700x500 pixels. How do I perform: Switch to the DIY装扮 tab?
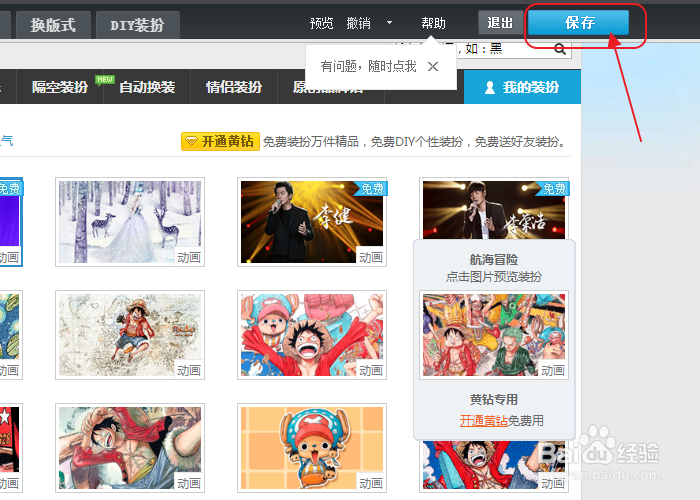click(138, 25)
